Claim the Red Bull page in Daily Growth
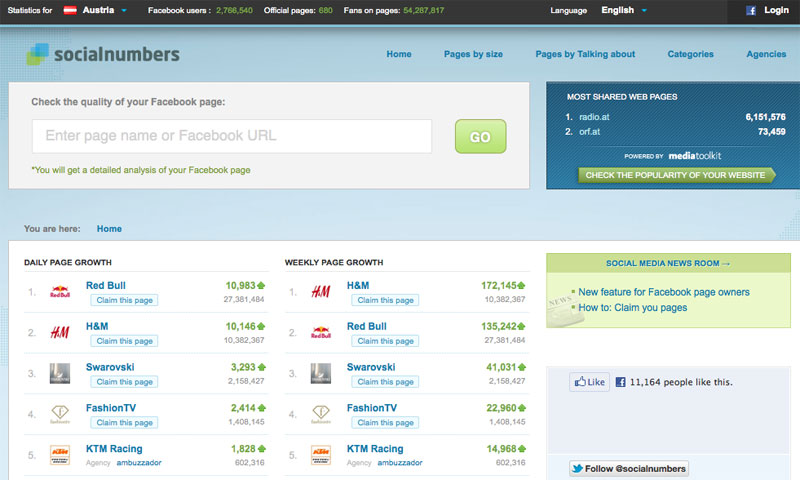800x480 pixels. (124, 300)
